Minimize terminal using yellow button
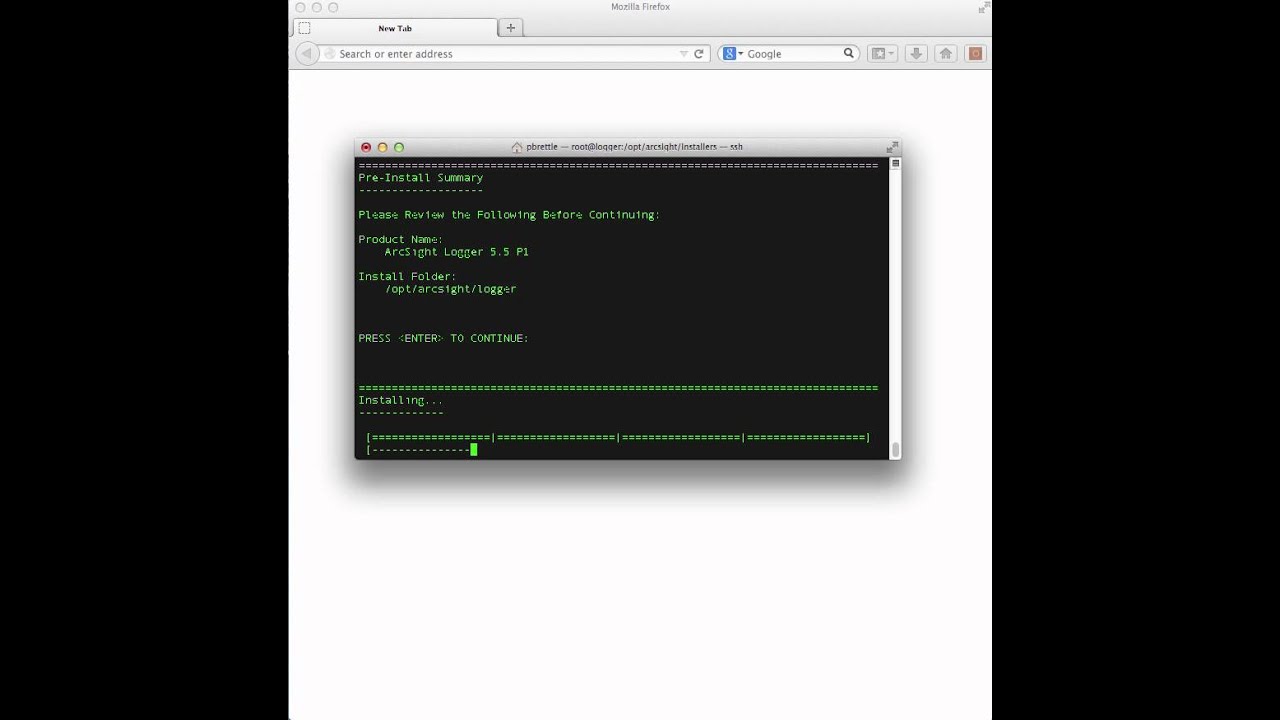This screenshot has height=720, width=1280. (382, 147)
